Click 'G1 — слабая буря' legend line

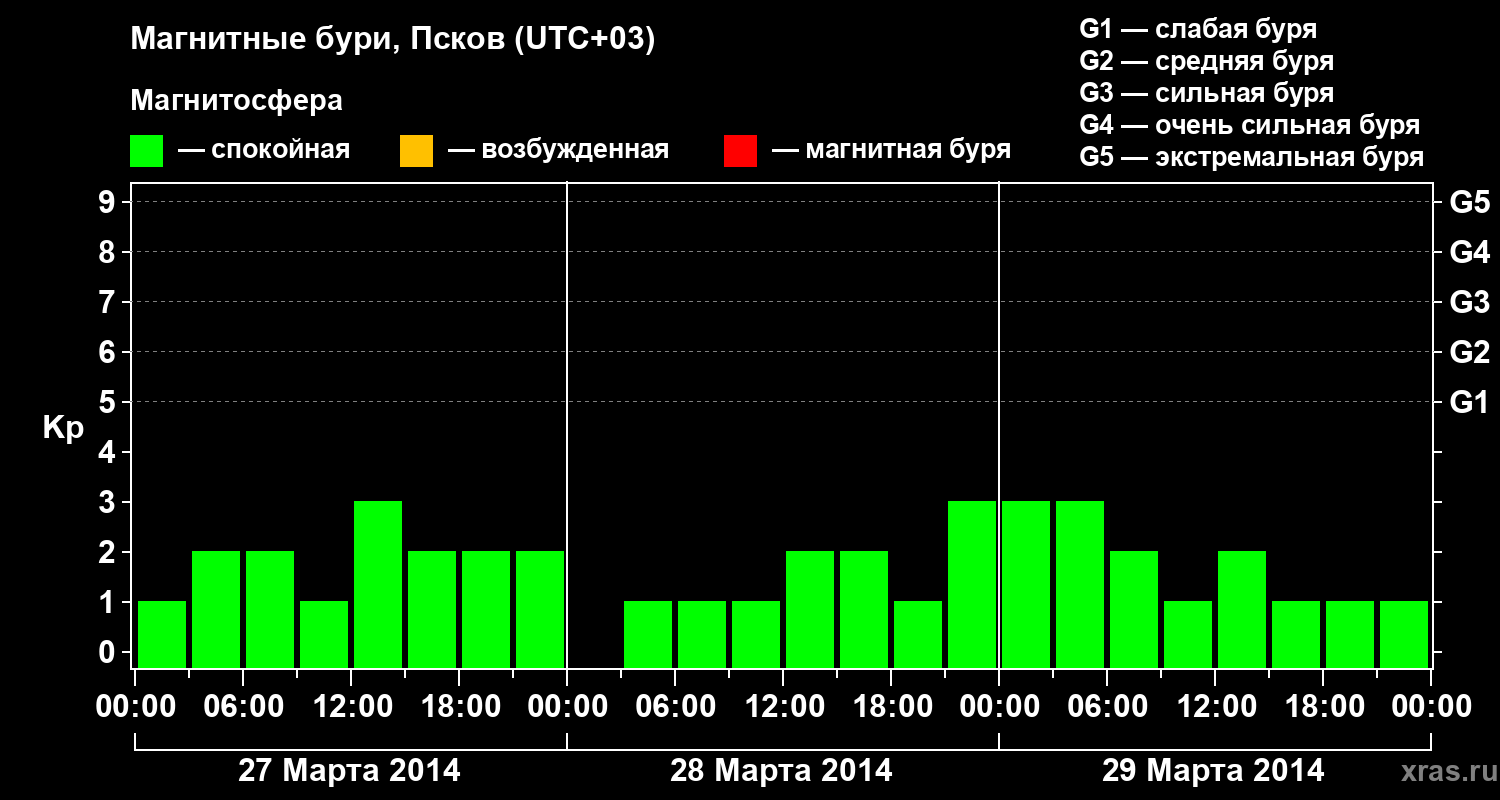[x=1198, y=28]
